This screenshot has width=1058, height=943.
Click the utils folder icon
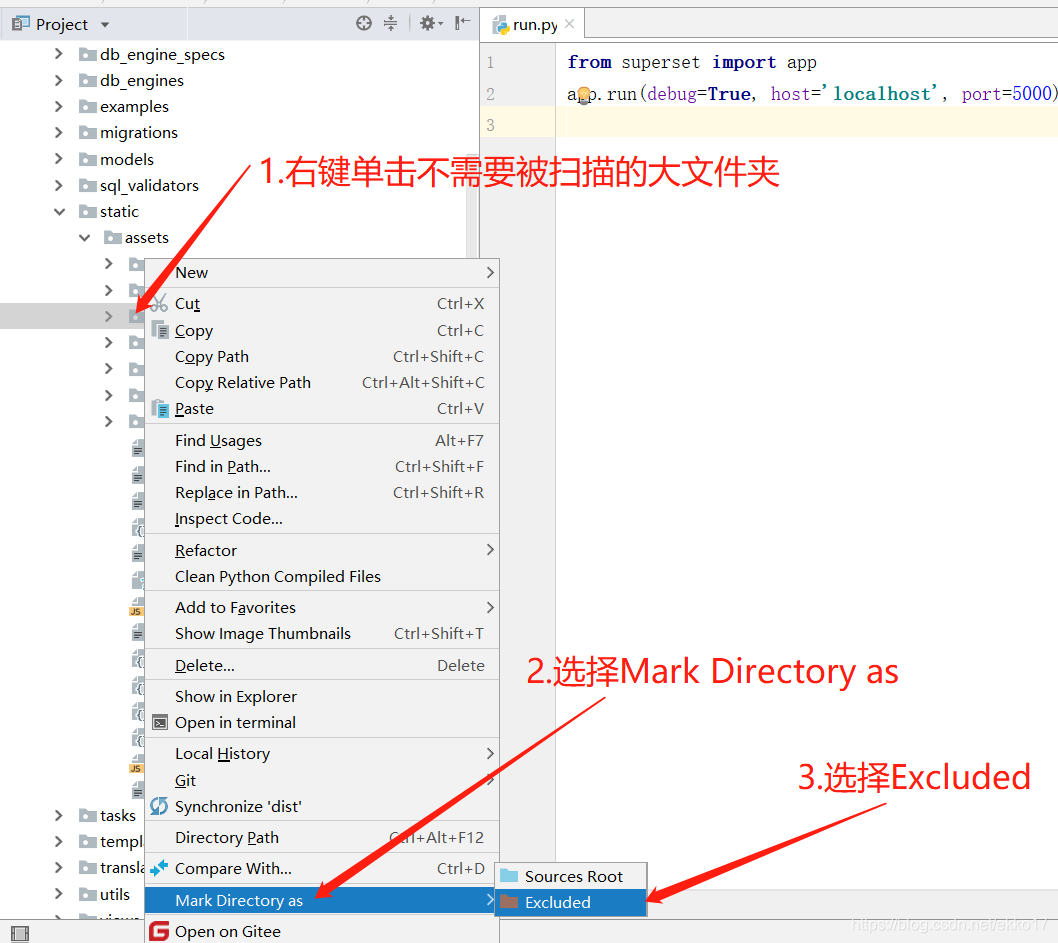tap(88, 894)
